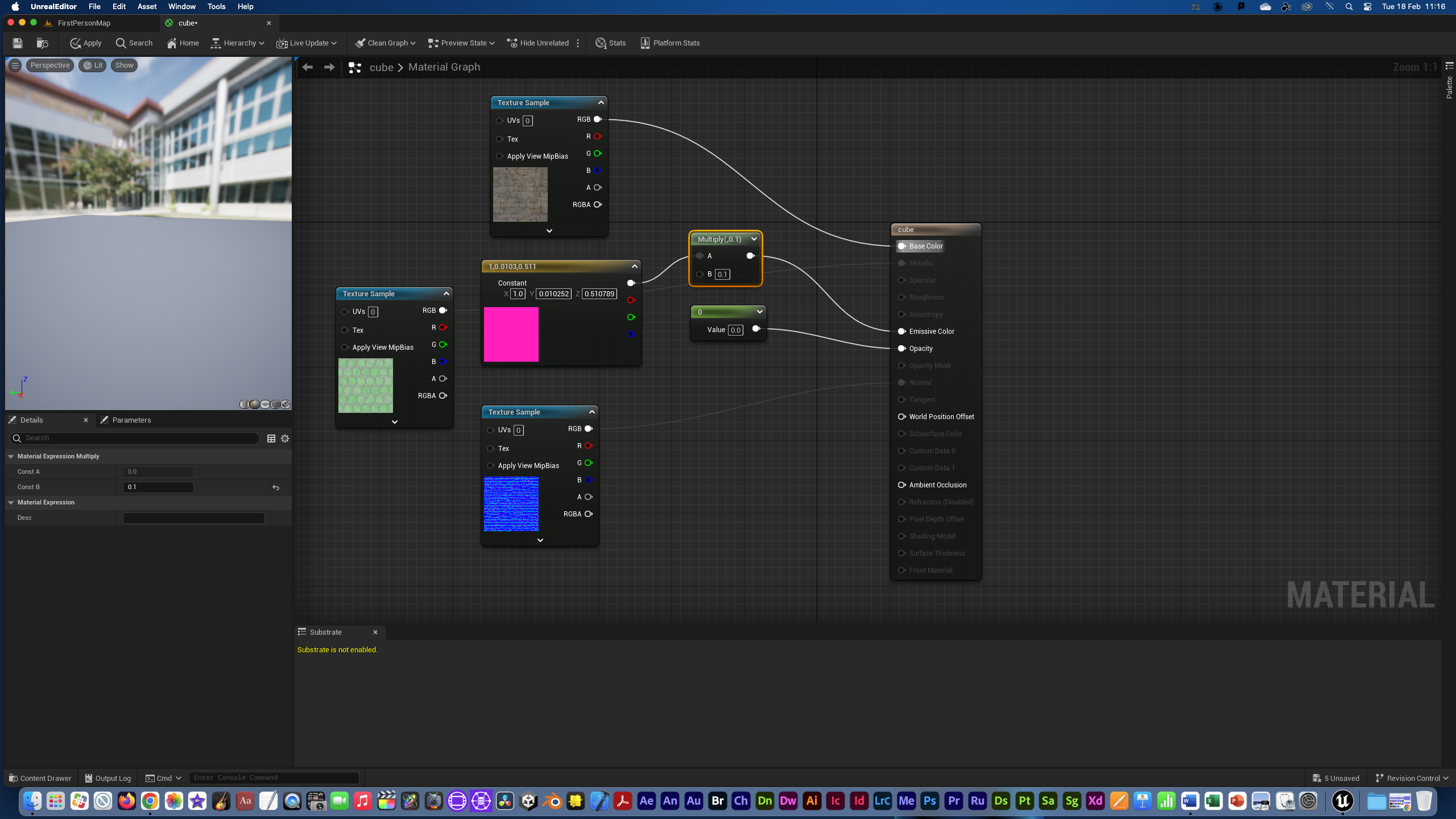Image resolution: width=1456 pixels, height=819 pixels.
Task: Select cylinder preview mesh
Action: coord(245,404)
